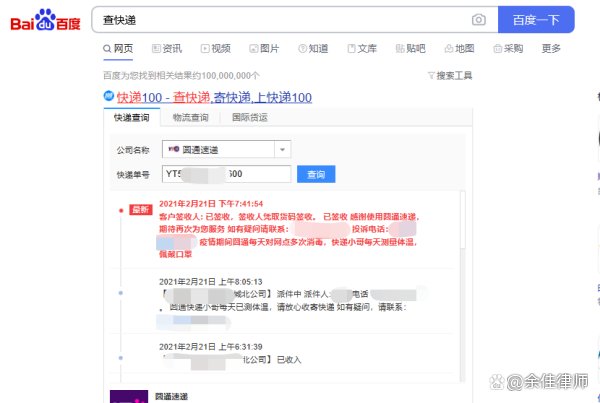The width and height of the screenshot is (600, 403).
Task: Focus the search box containing 查快递
Action: [x=295, y=20]
